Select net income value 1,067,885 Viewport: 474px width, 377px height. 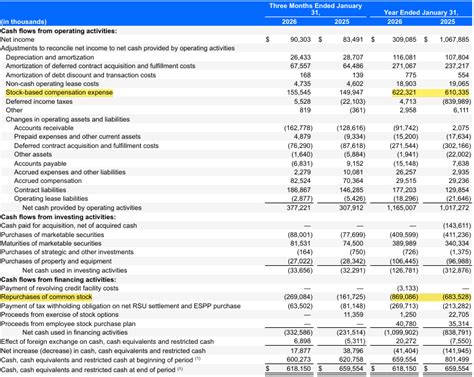pos(454,39)
